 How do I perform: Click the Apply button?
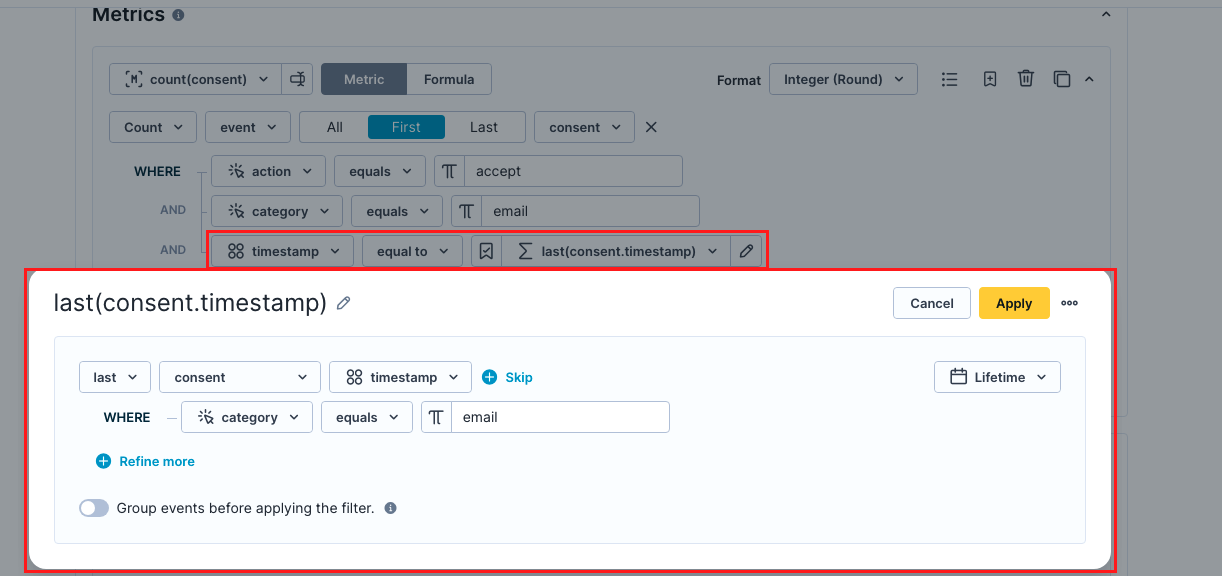point(1014,303)
